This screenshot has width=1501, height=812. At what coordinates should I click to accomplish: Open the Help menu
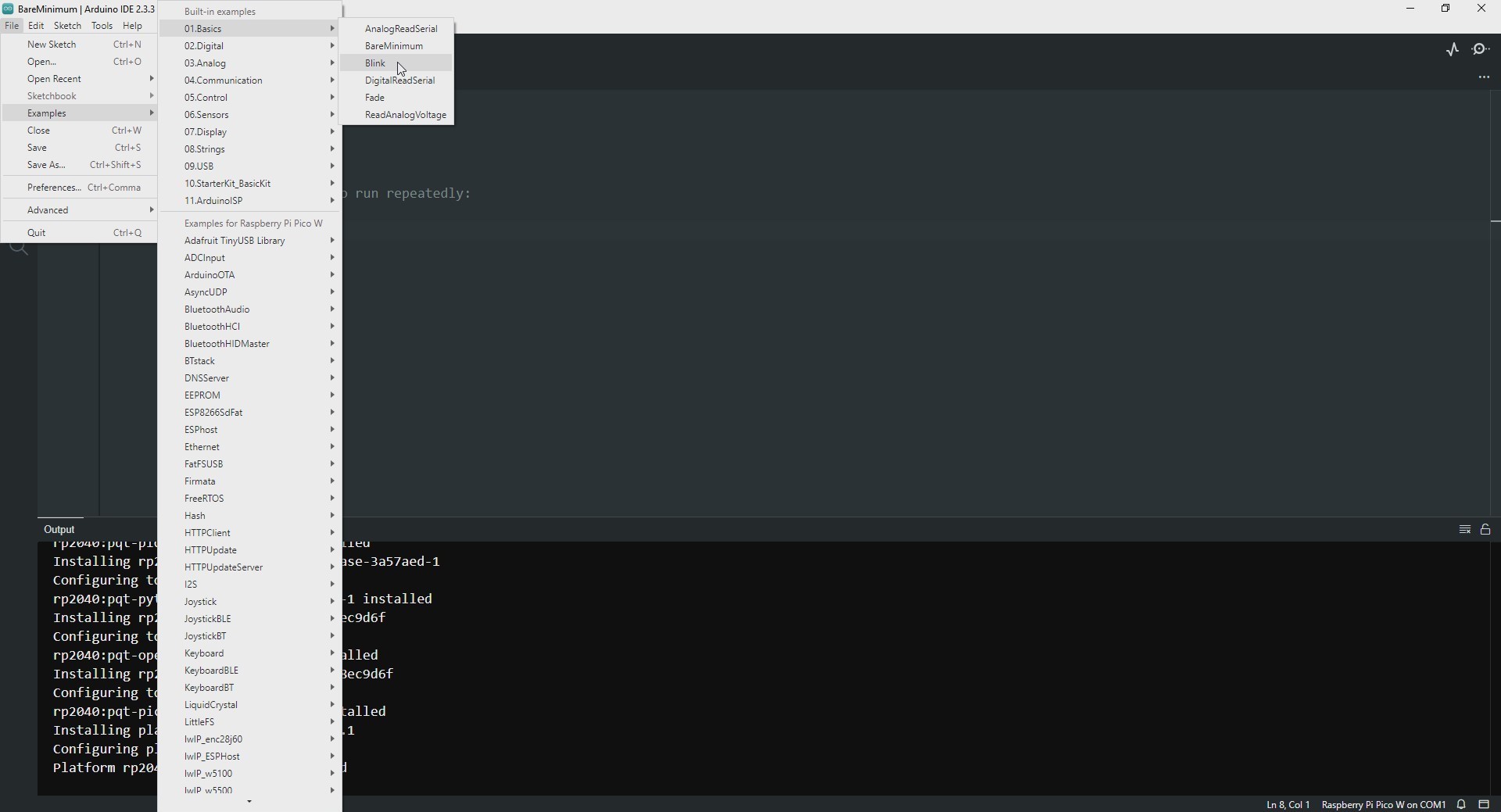[x=132, y=26]
